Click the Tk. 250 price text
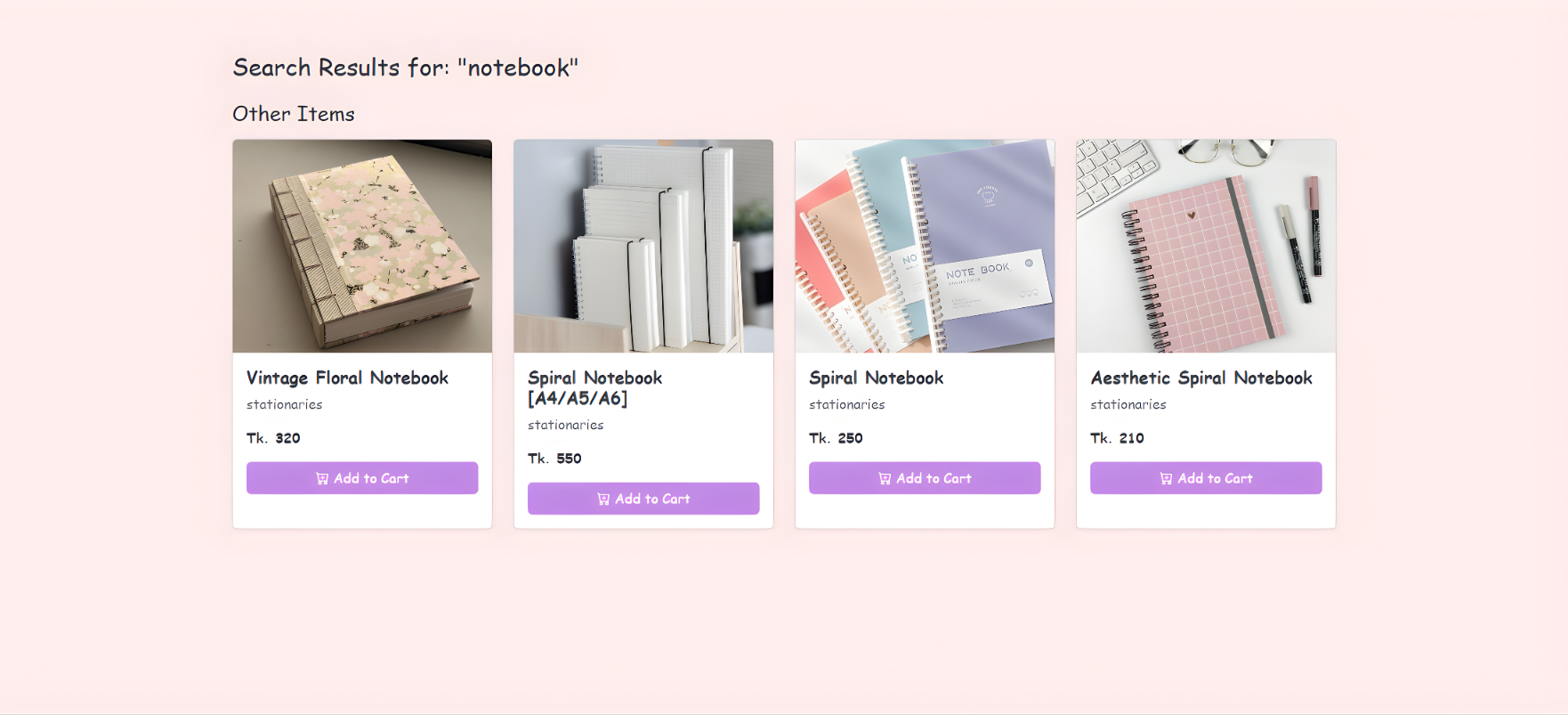 [x=836, y=438]
